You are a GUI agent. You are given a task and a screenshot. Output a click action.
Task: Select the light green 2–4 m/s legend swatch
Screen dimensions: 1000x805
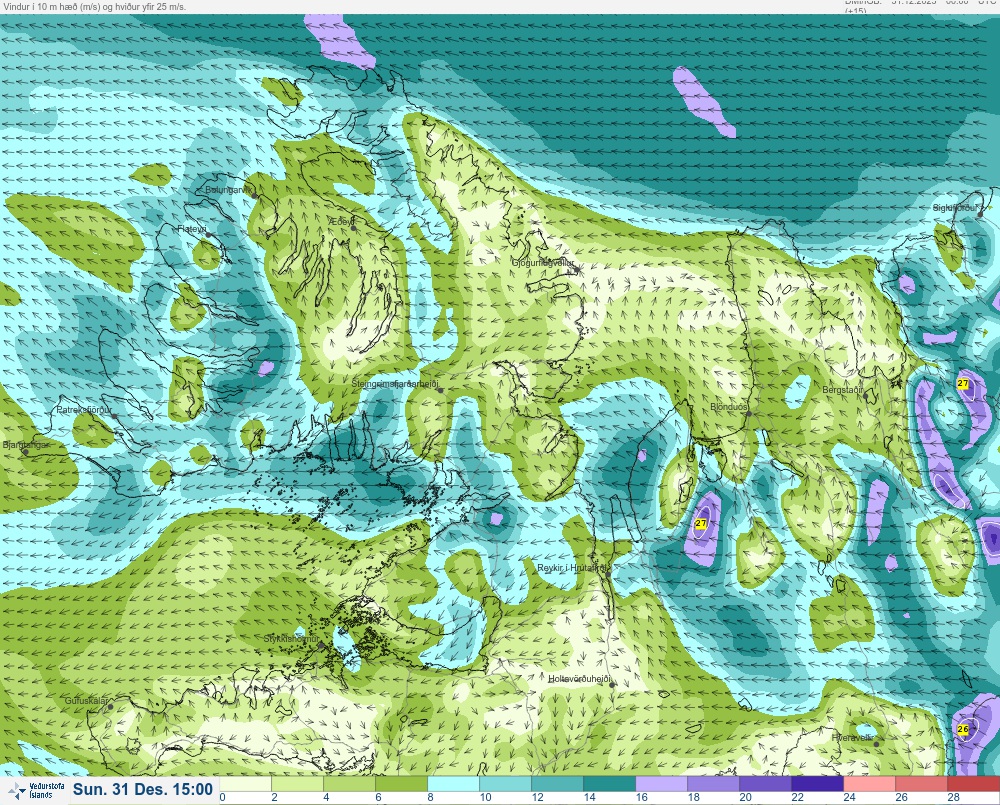click(297, 783)
